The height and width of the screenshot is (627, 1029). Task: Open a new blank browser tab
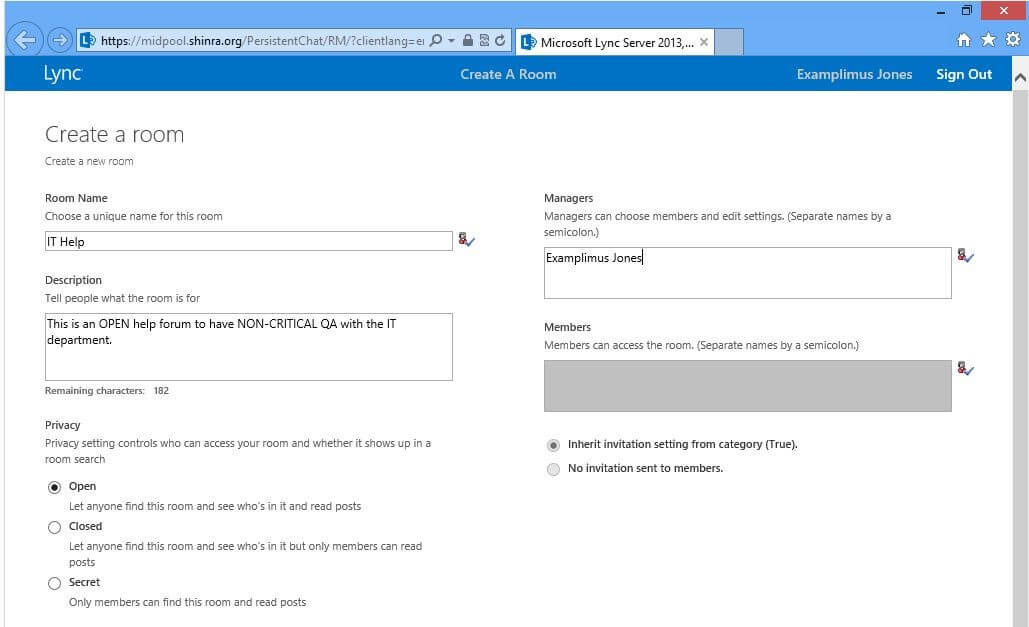[728, 42]
